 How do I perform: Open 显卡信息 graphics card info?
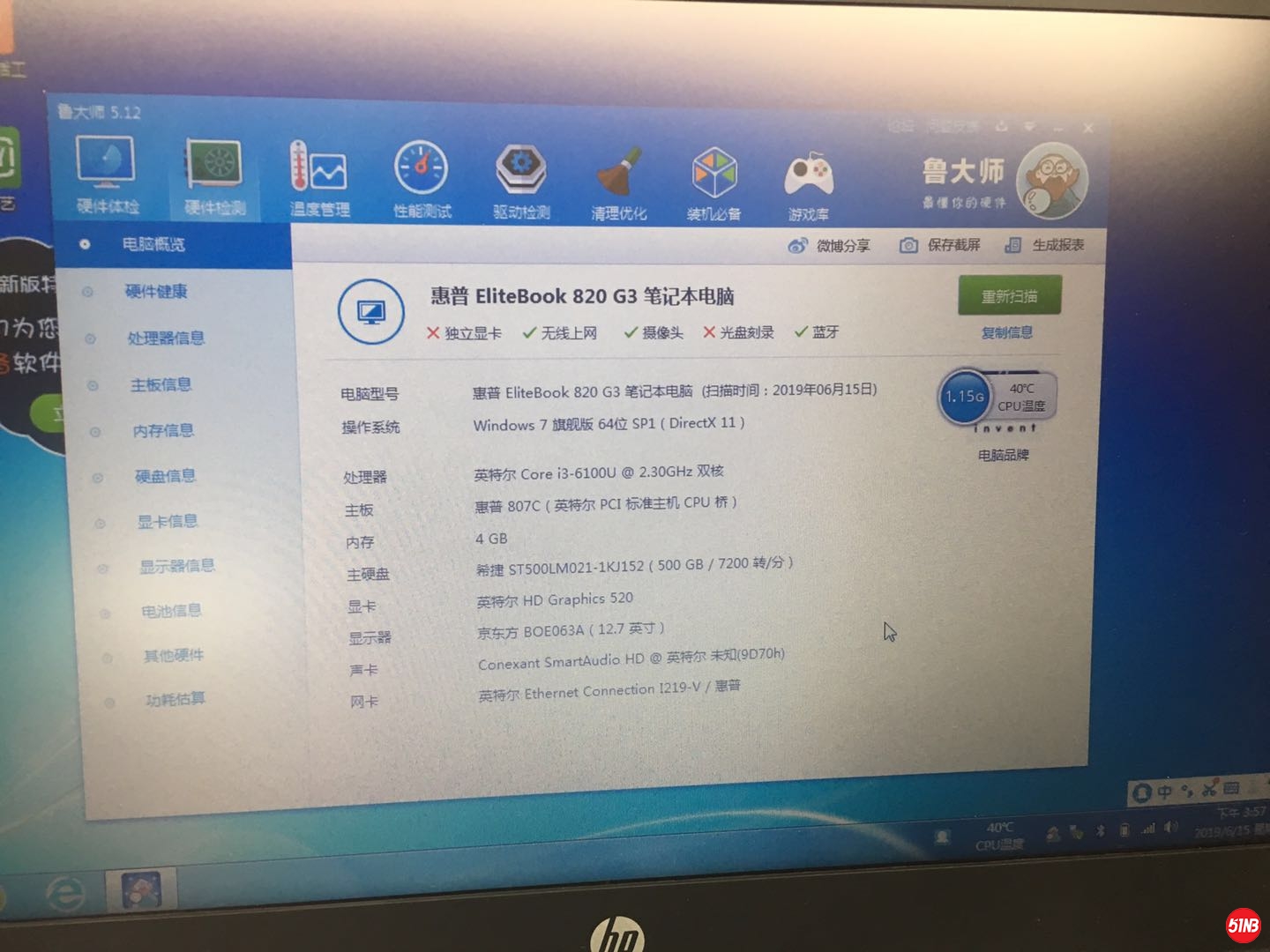(167, 521)
